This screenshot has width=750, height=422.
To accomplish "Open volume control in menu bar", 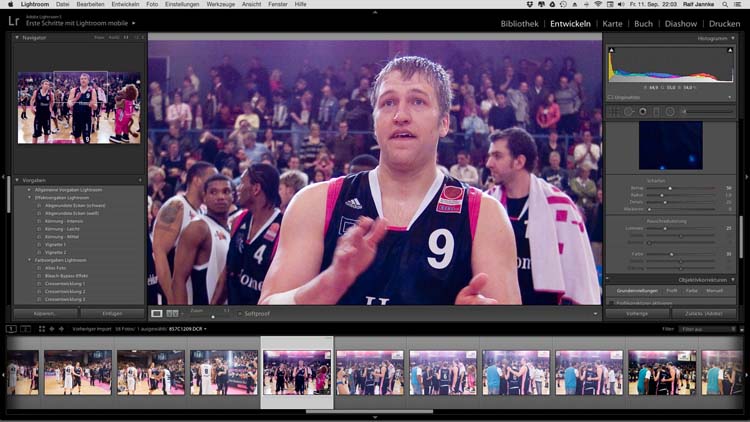I will 621,4.
